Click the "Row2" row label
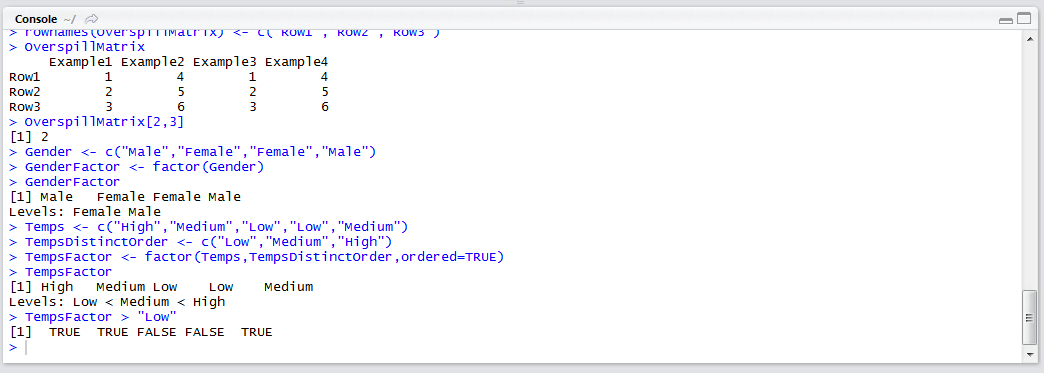This screenshot has width=1044, height=373. 25,92
